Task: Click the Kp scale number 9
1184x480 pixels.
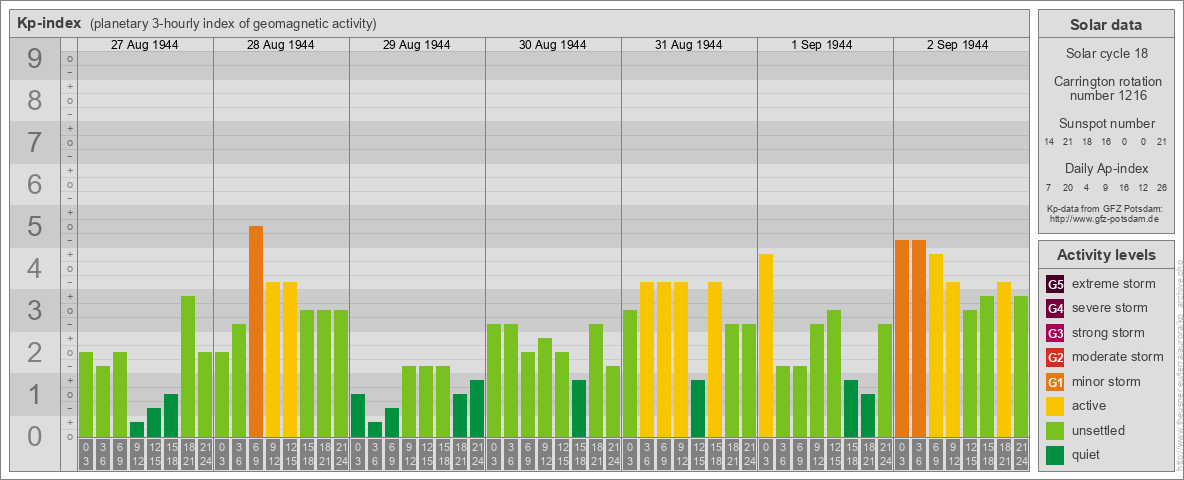Action: tap(34, 58)
